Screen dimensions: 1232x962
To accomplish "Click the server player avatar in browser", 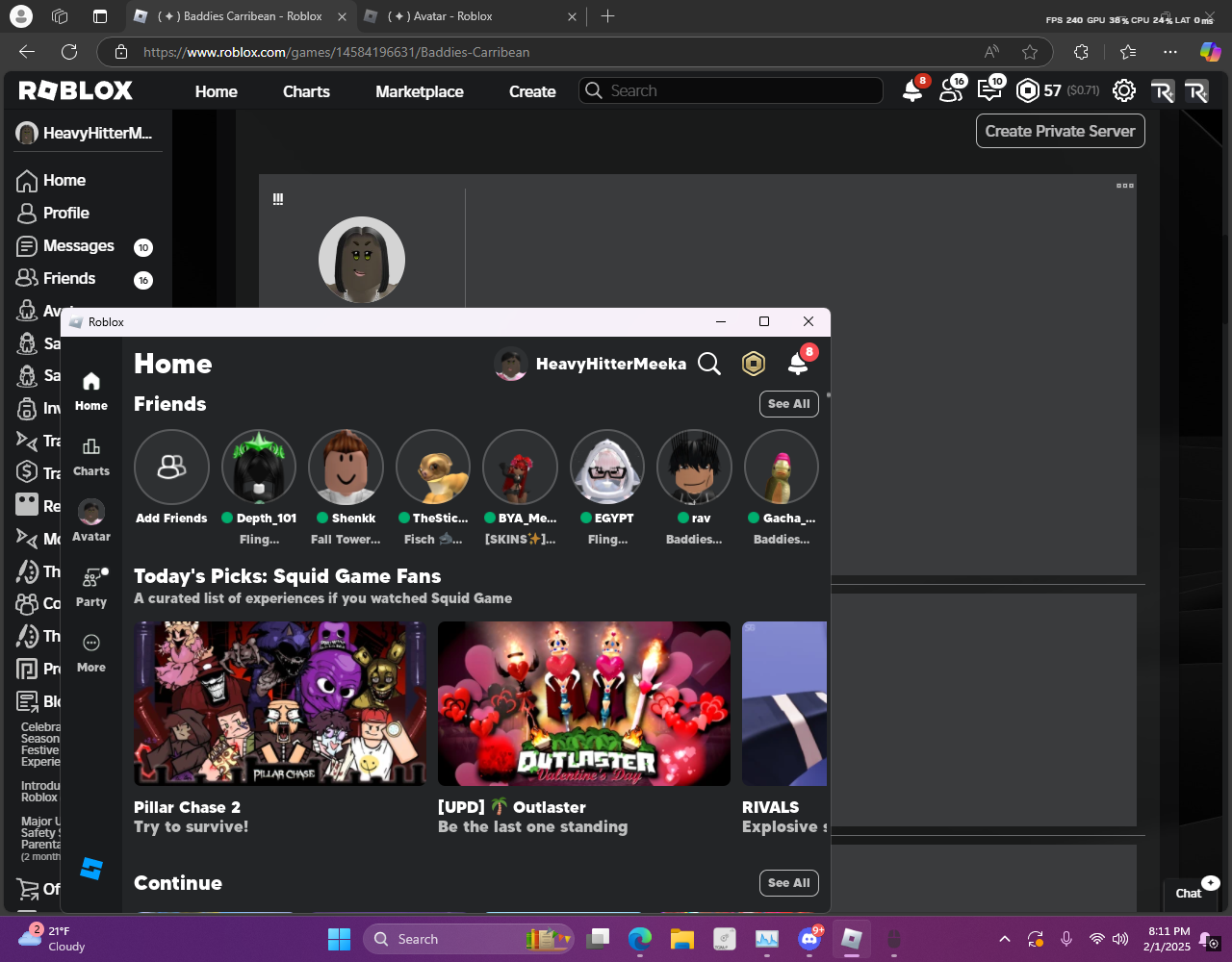I will click(x=362, y=260).
